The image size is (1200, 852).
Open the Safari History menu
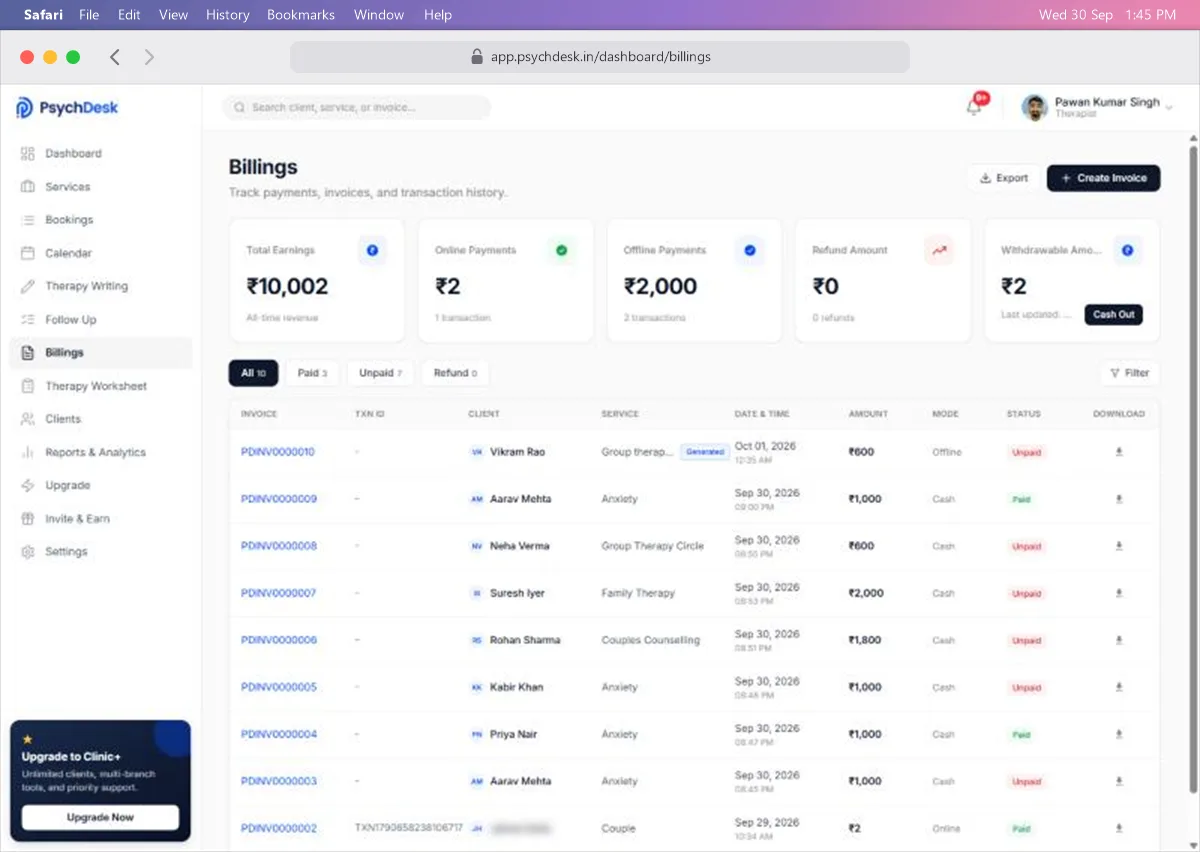coord(227,15)
